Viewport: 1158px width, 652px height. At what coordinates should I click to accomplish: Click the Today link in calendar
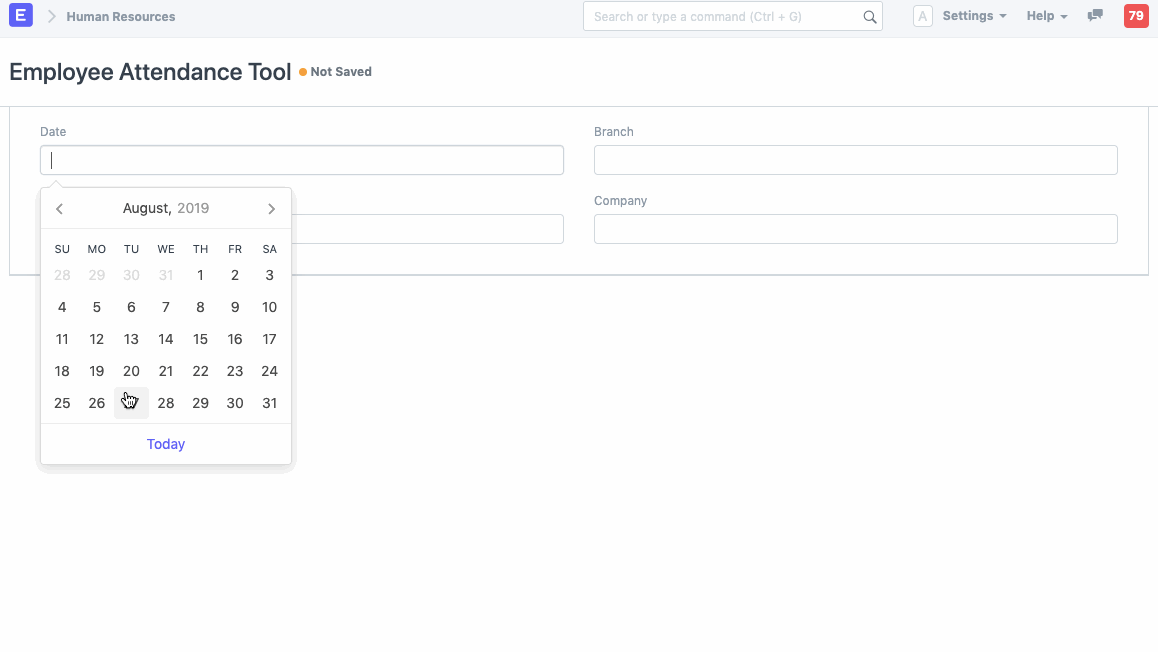(166, 444)
